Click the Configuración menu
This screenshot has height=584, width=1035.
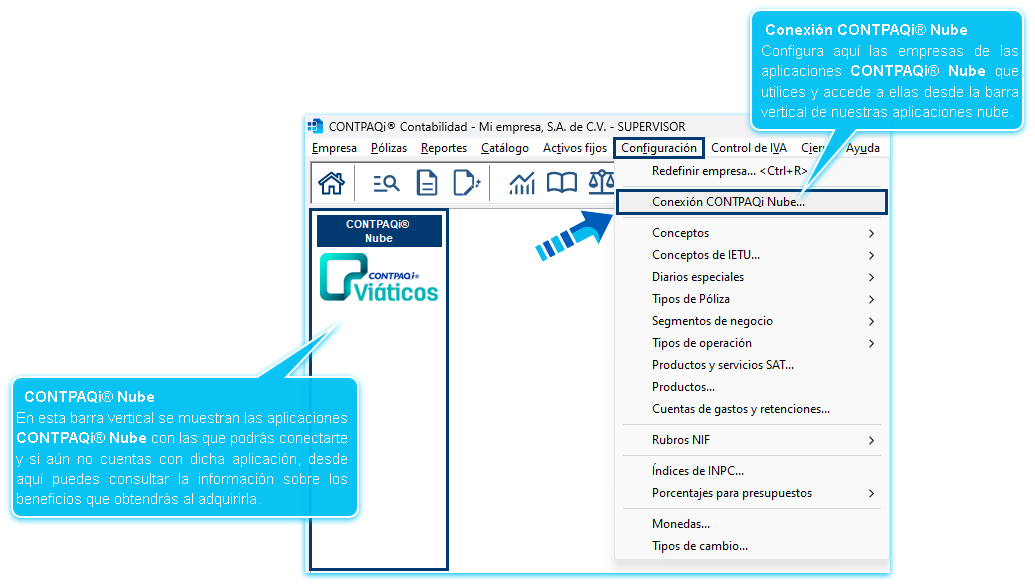point(659,148)
